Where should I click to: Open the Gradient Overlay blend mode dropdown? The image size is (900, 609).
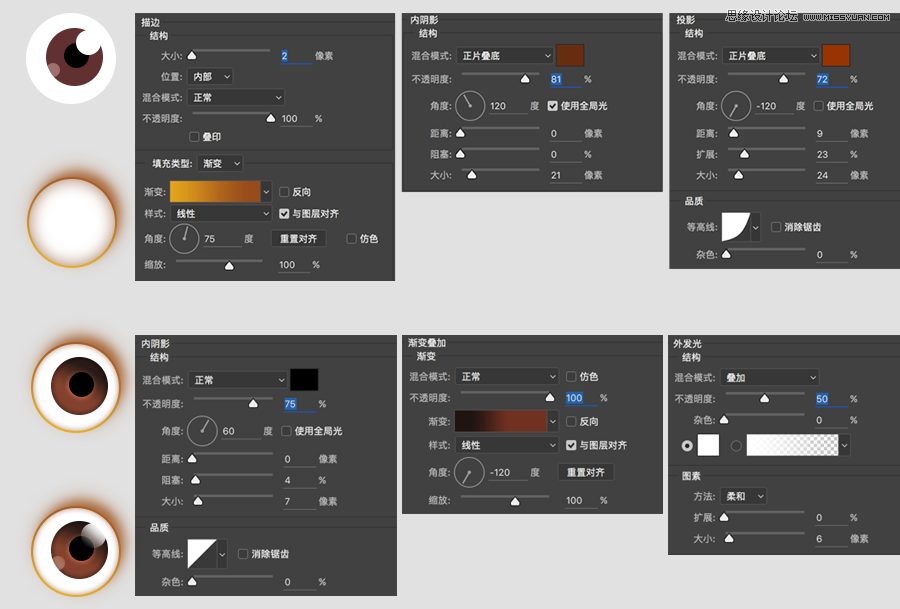(506, 377)
